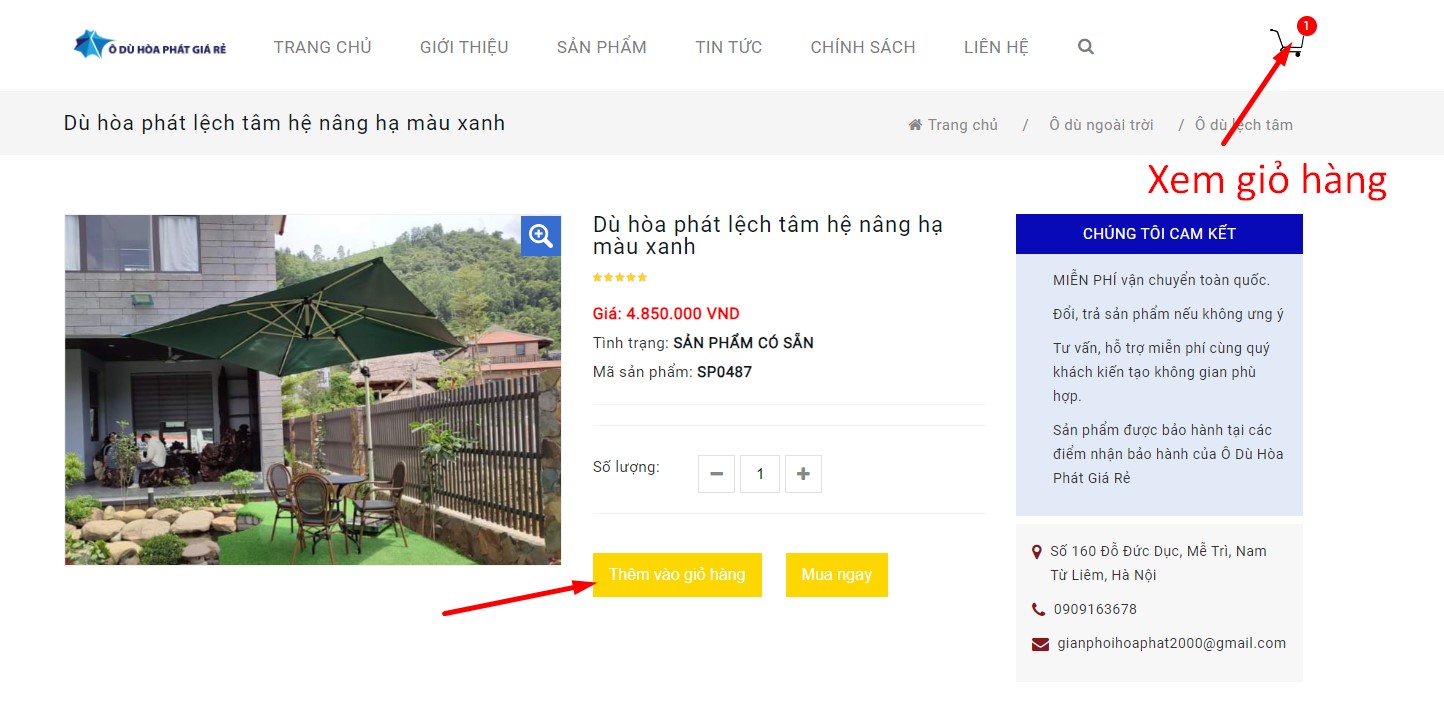Decrease quantity with the minus button

pyautogui.click(x=716, y=474)
